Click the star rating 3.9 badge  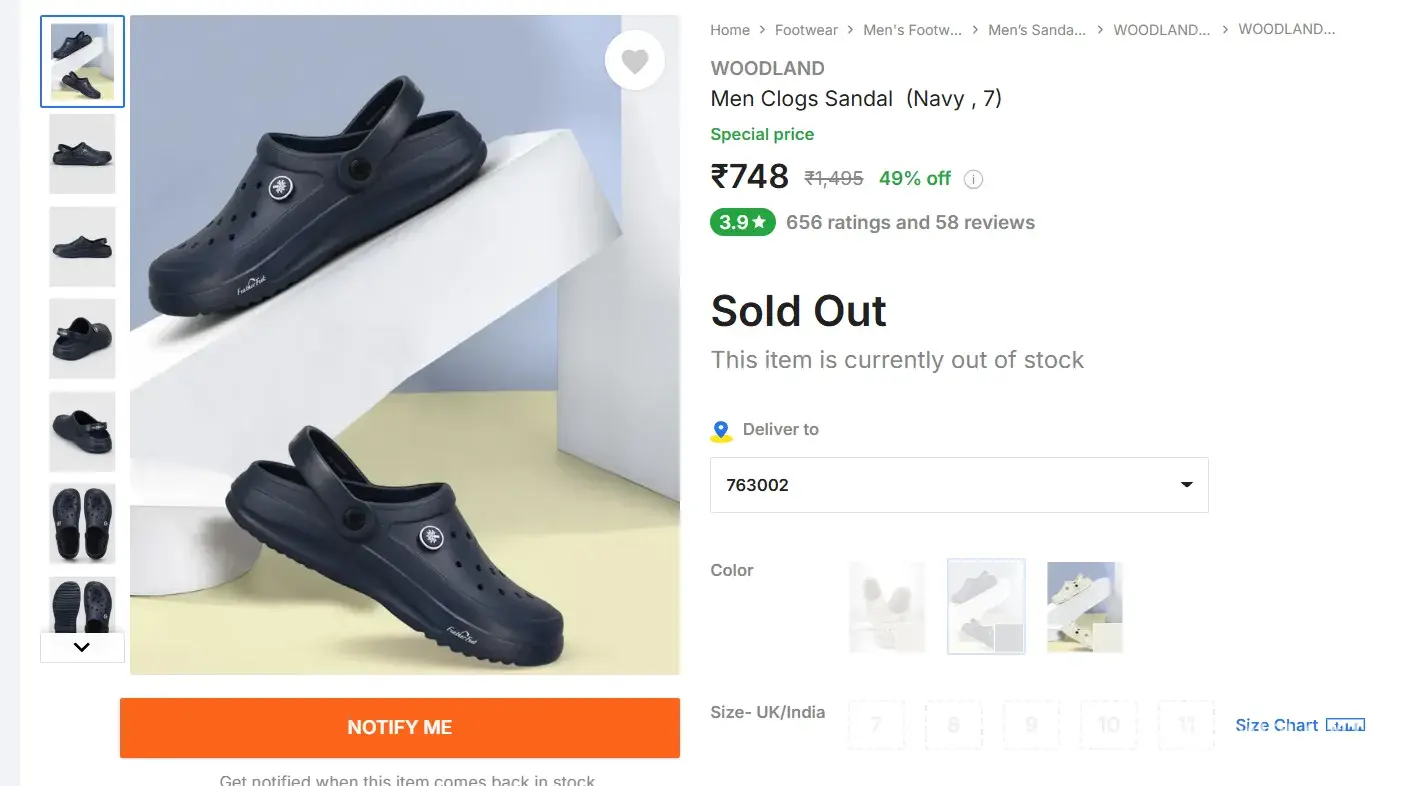[742, 222]
